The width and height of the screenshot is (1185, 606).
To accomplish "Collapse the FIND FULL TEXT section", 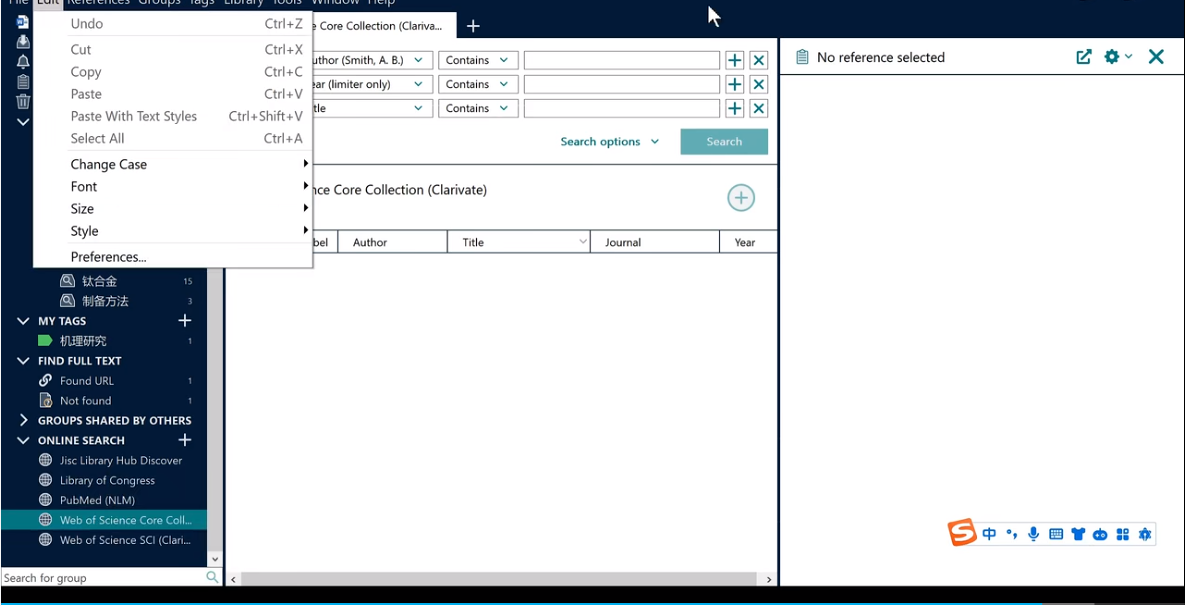I will [23, 361].
